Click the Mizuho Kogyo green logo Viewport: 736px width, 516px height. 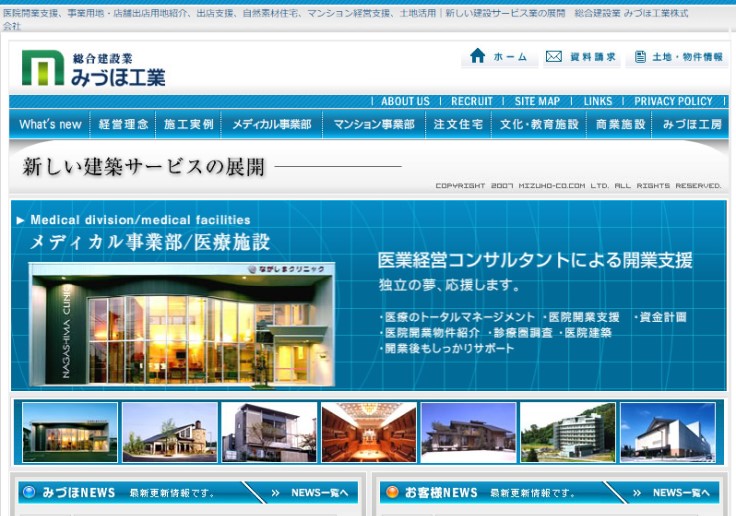pyautogui.click(x=43, y=68)
